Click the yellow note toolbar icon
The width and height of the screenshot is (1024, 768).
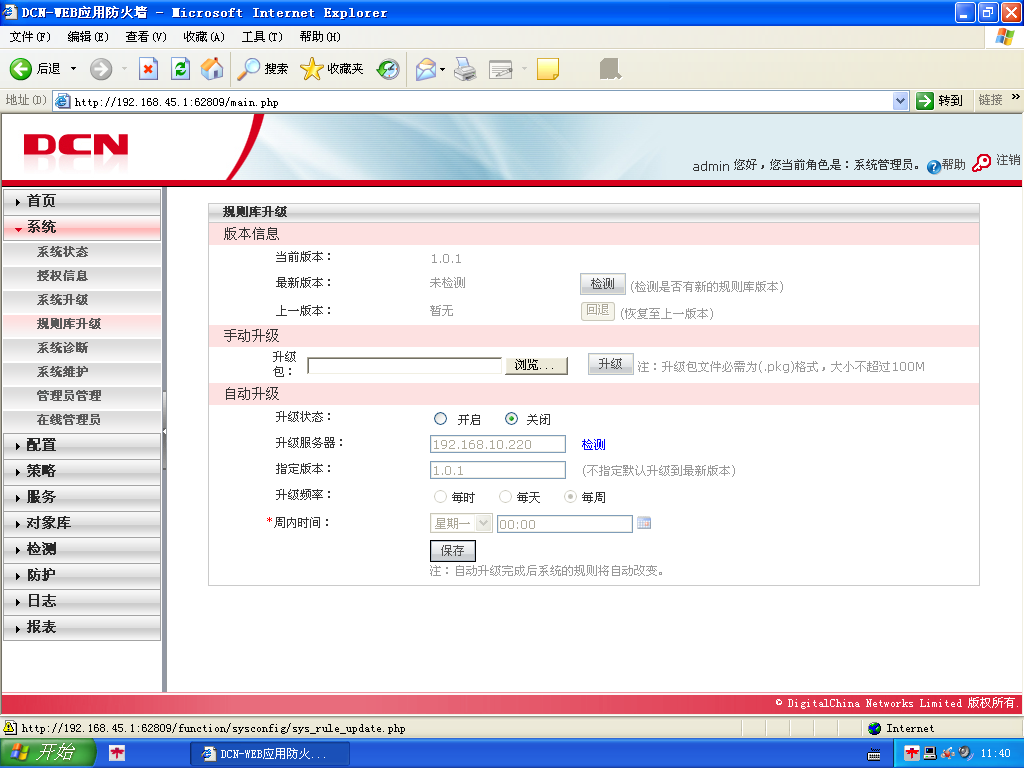point(547,69)
